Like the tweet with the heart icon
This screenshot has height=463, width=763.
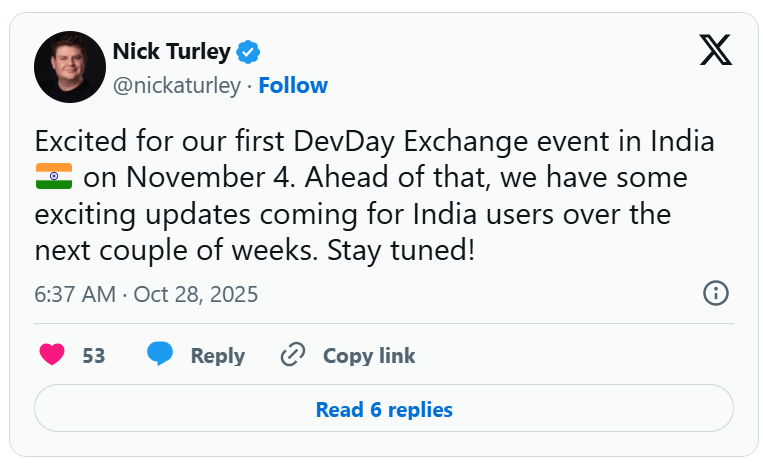pos(52,355)
